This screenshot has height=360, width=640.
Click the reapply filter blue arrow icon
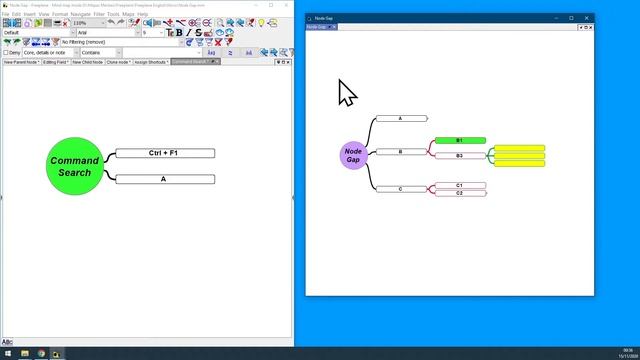189,42
